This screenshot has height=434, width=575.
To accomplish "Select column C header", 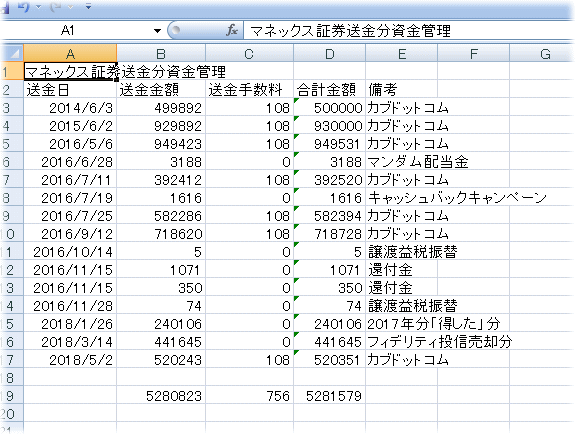I will pos(249,54).
